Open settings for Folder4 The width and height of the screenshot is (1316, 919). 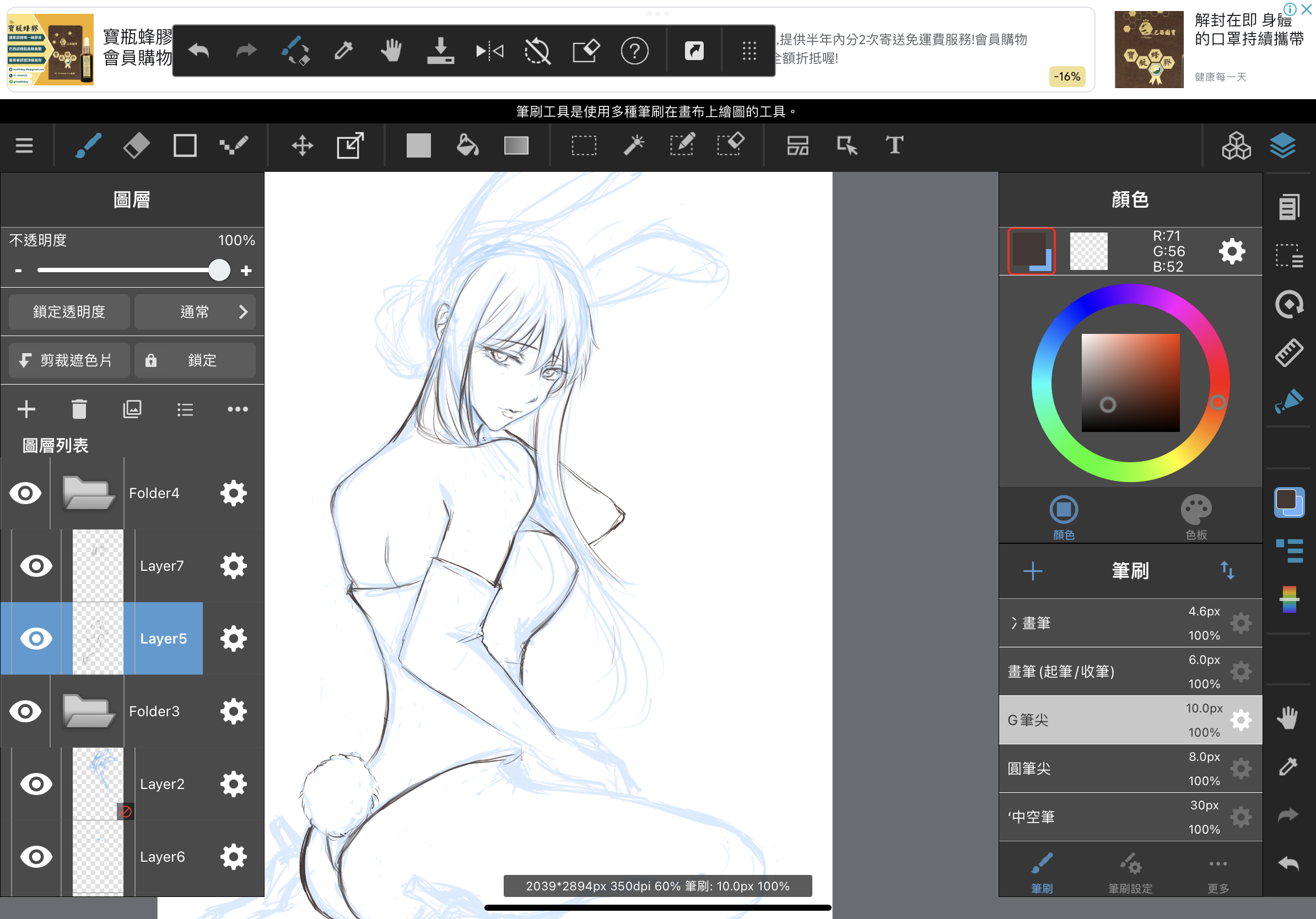[x=233, y=493]
